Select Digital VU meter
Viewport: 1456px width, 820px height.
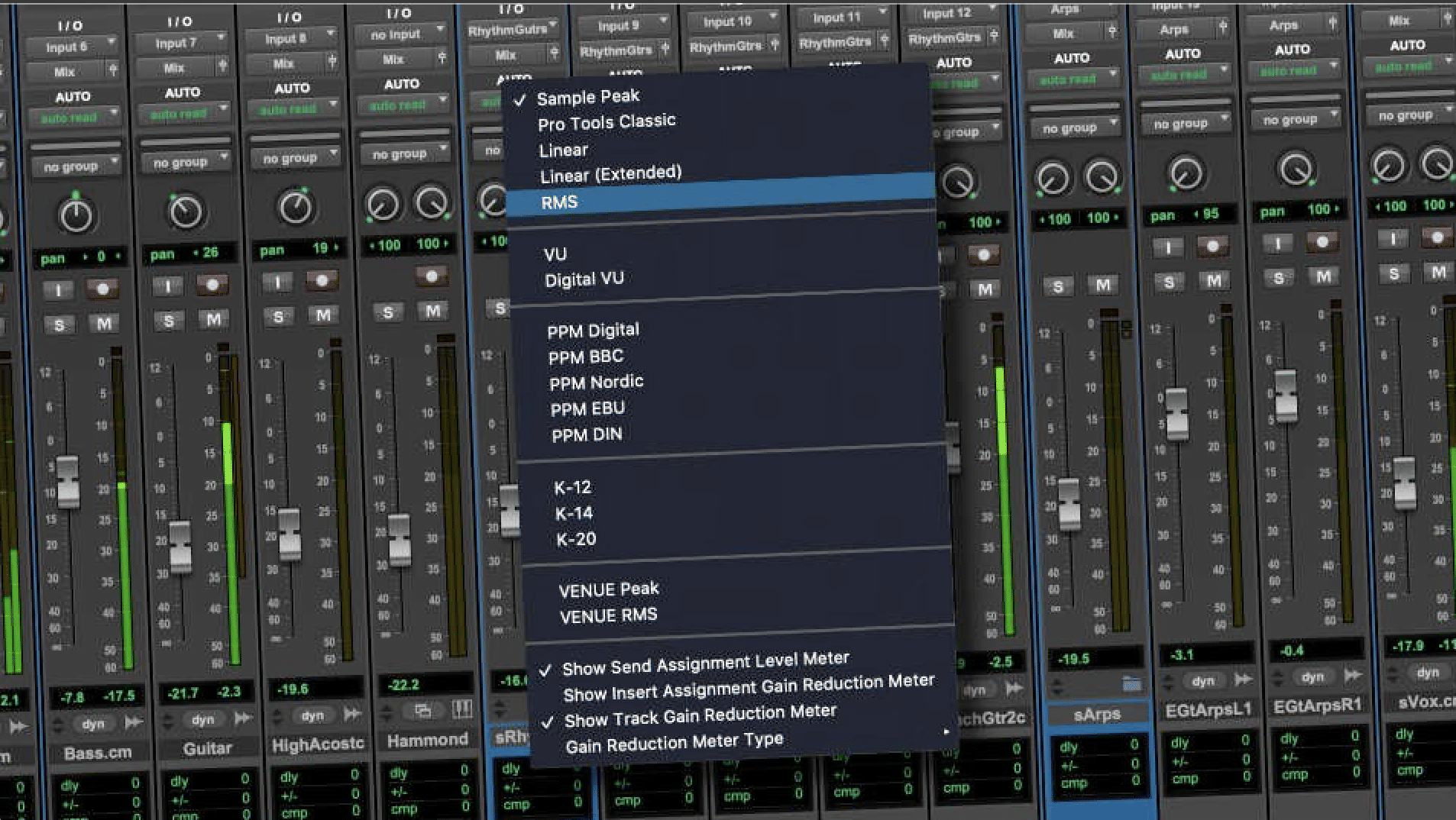pos(584,279)
